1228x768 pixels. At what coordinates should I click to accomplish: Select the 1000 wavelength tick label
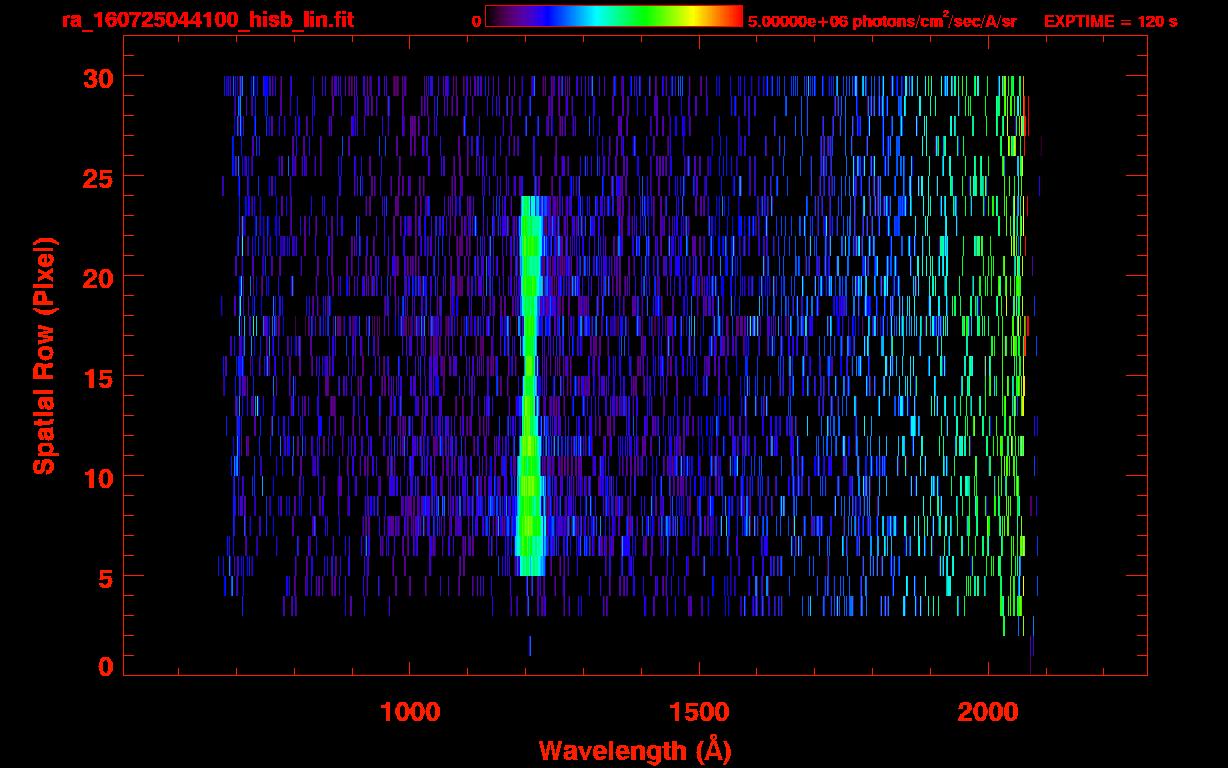pos(410,711)
